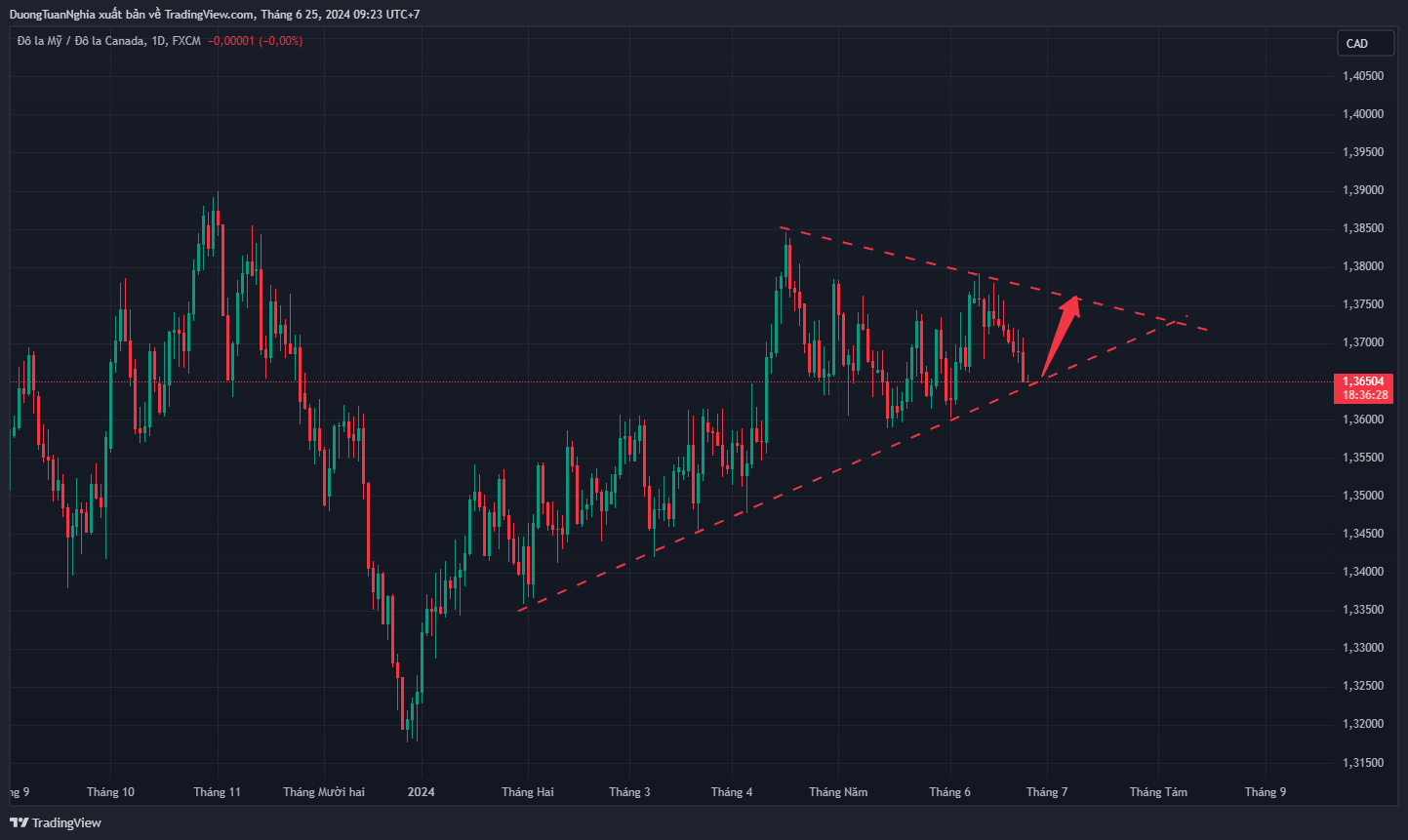Click the Tháng 7 time axis label

click(1047, 792)
